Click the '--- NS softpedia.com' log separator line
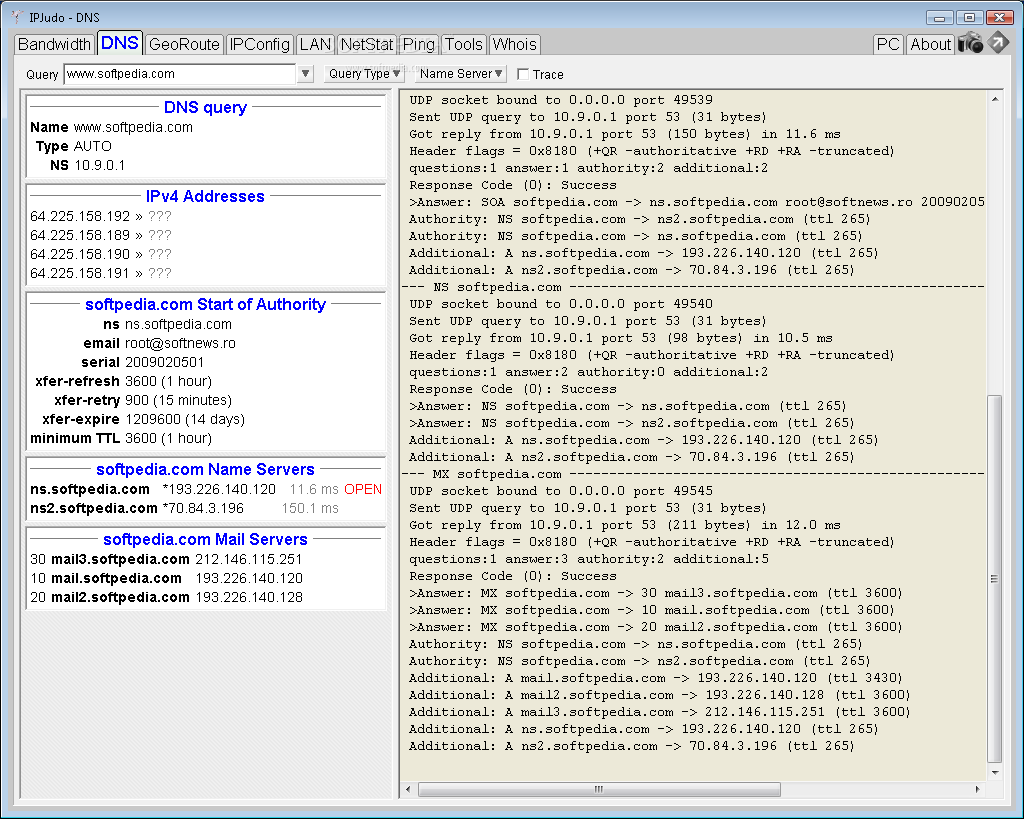The image size is (1024, 819). [692, 287]
